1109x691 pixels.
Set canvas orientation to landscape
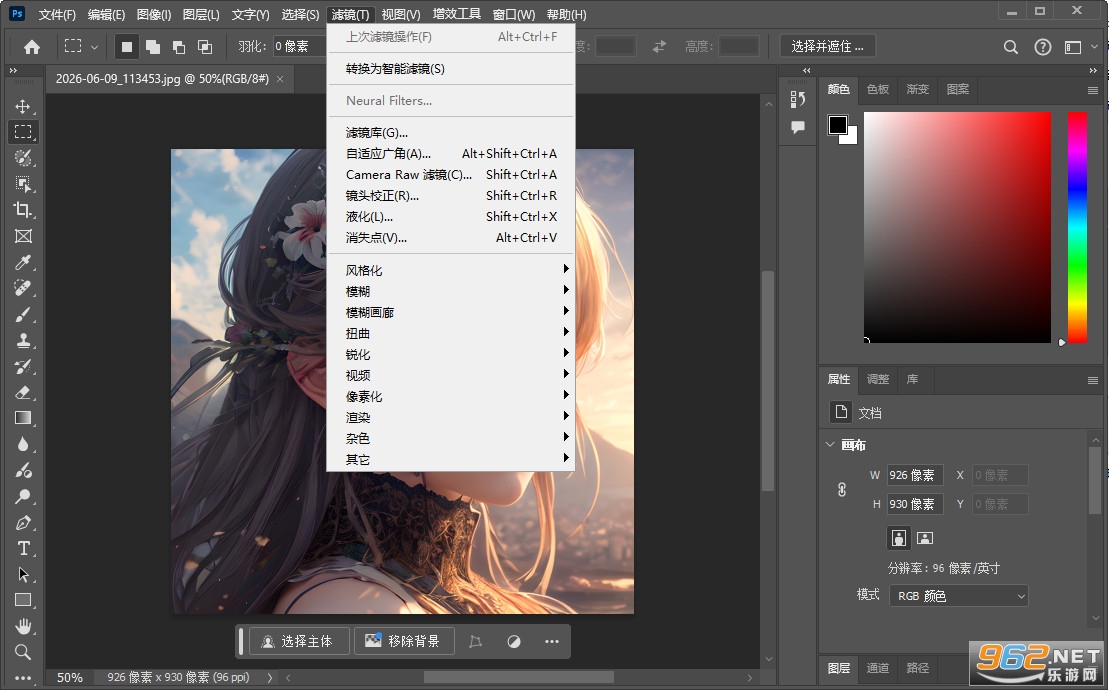pyautogui.click(x=924, y=538)
